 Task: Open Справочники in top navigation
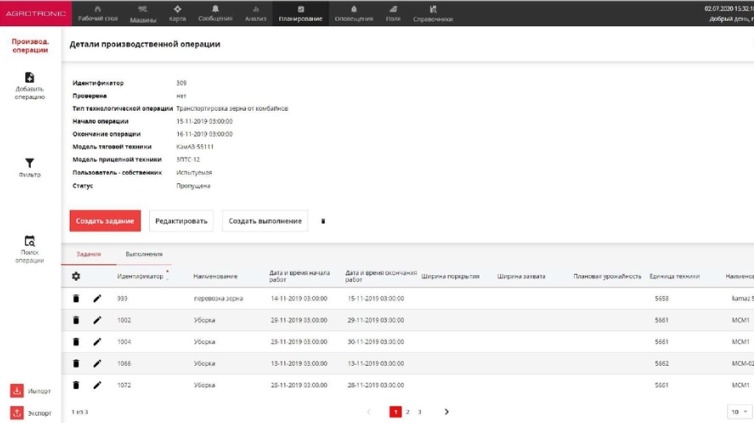click(433, 13)
